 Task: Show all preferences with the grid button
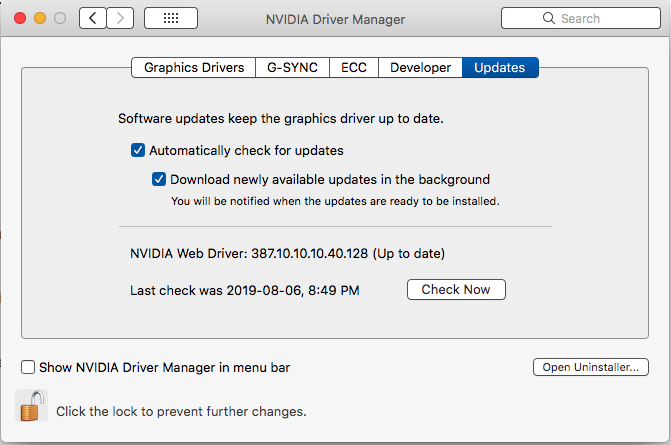171,18
